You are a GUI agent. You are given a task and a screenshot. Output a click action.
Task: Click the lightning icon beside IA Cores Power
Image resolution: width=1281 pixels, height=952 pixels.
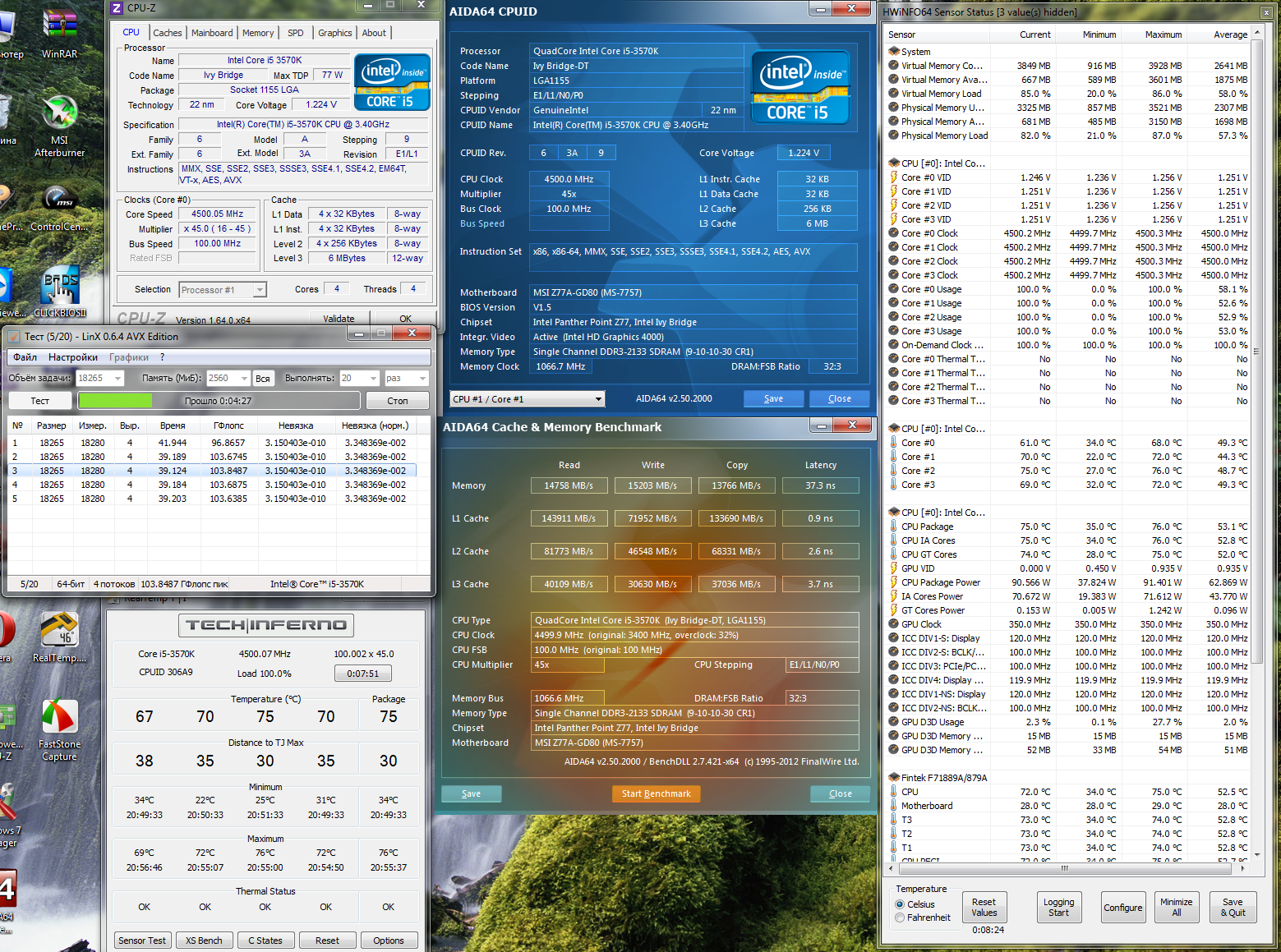coord(894,596)
